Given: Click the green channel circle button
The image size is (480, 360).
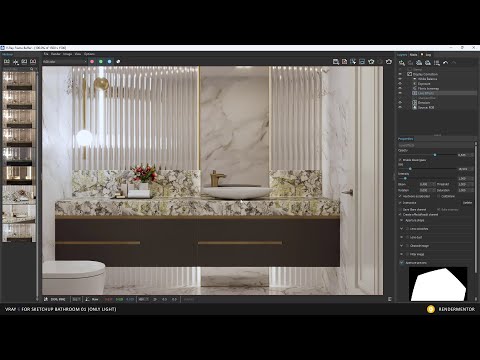Looking at the screenshot, I should 101,62.
